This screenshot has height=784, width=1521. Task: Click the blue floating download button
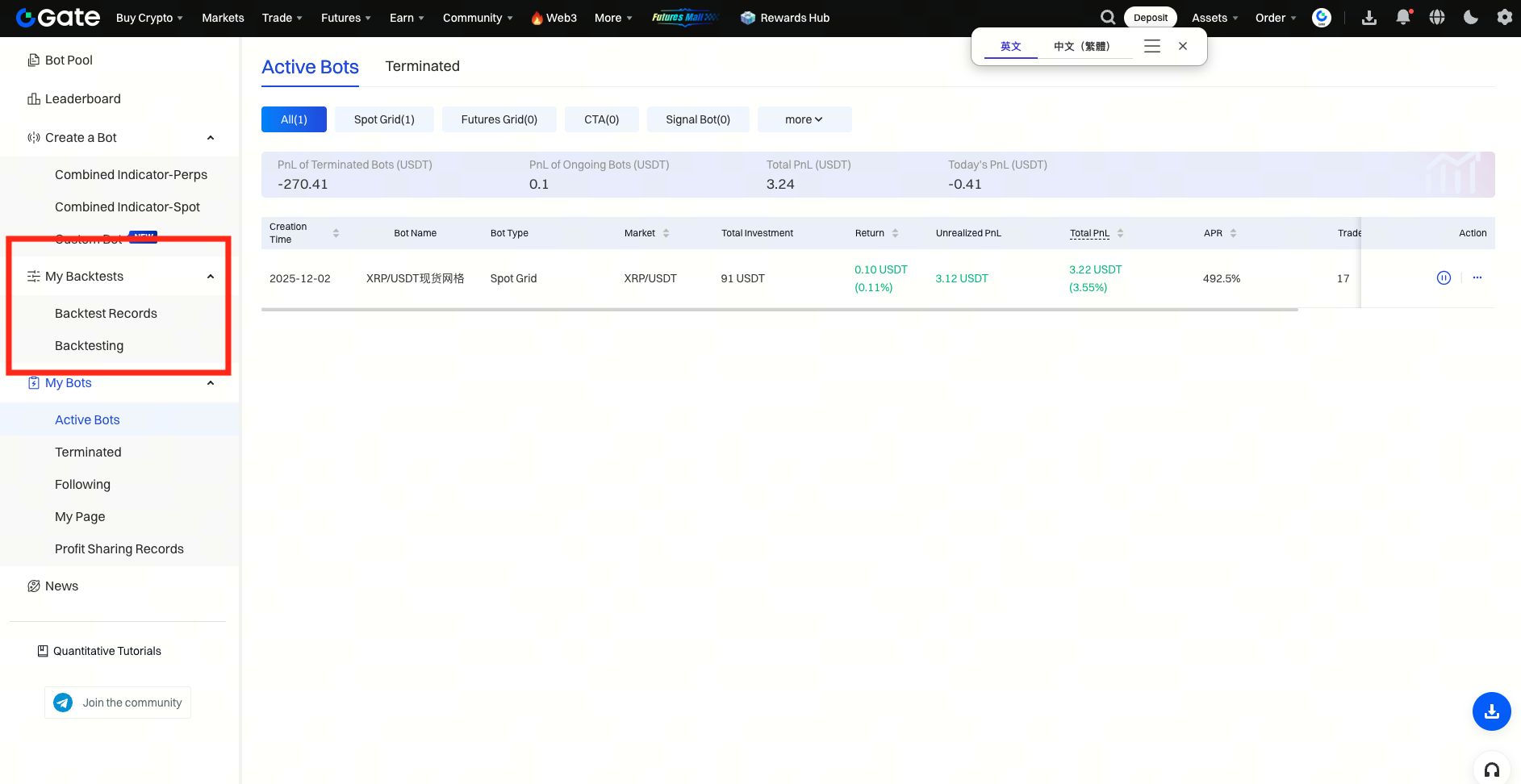tap(1491, 711)
